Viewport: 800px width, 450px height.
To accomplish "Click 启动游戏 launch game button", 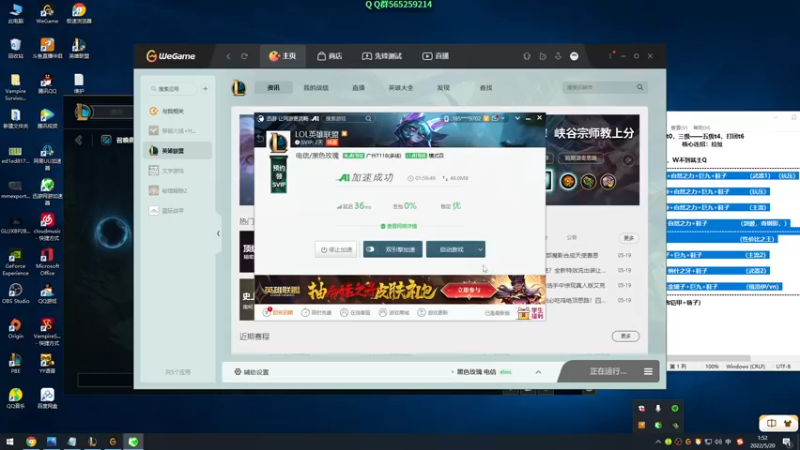I will (x=452, y=249).
